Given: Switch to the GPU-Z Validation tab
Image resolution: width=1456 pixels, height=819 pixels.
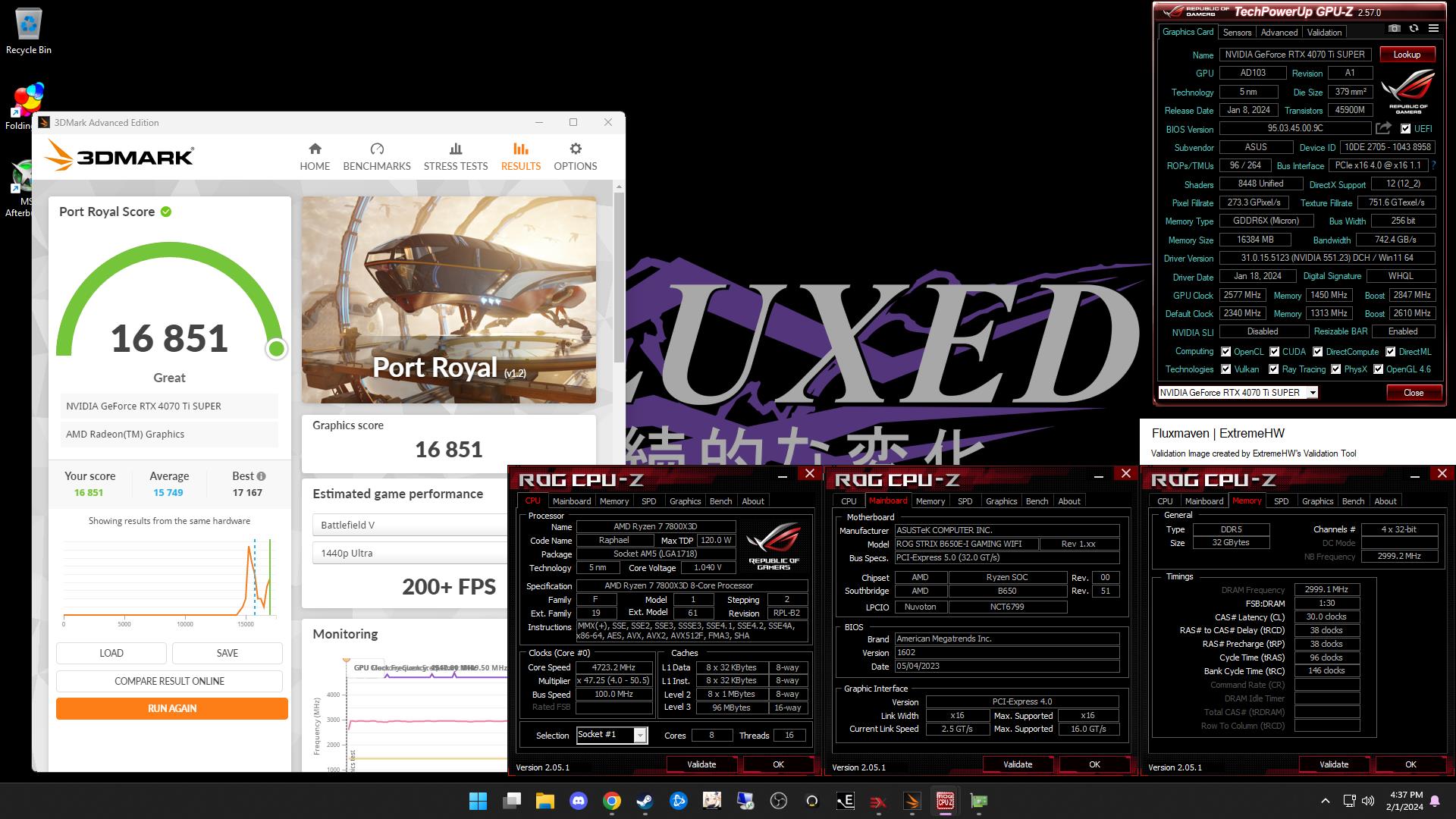Looking at the screenshot, I should click(x=1324, y=33).
